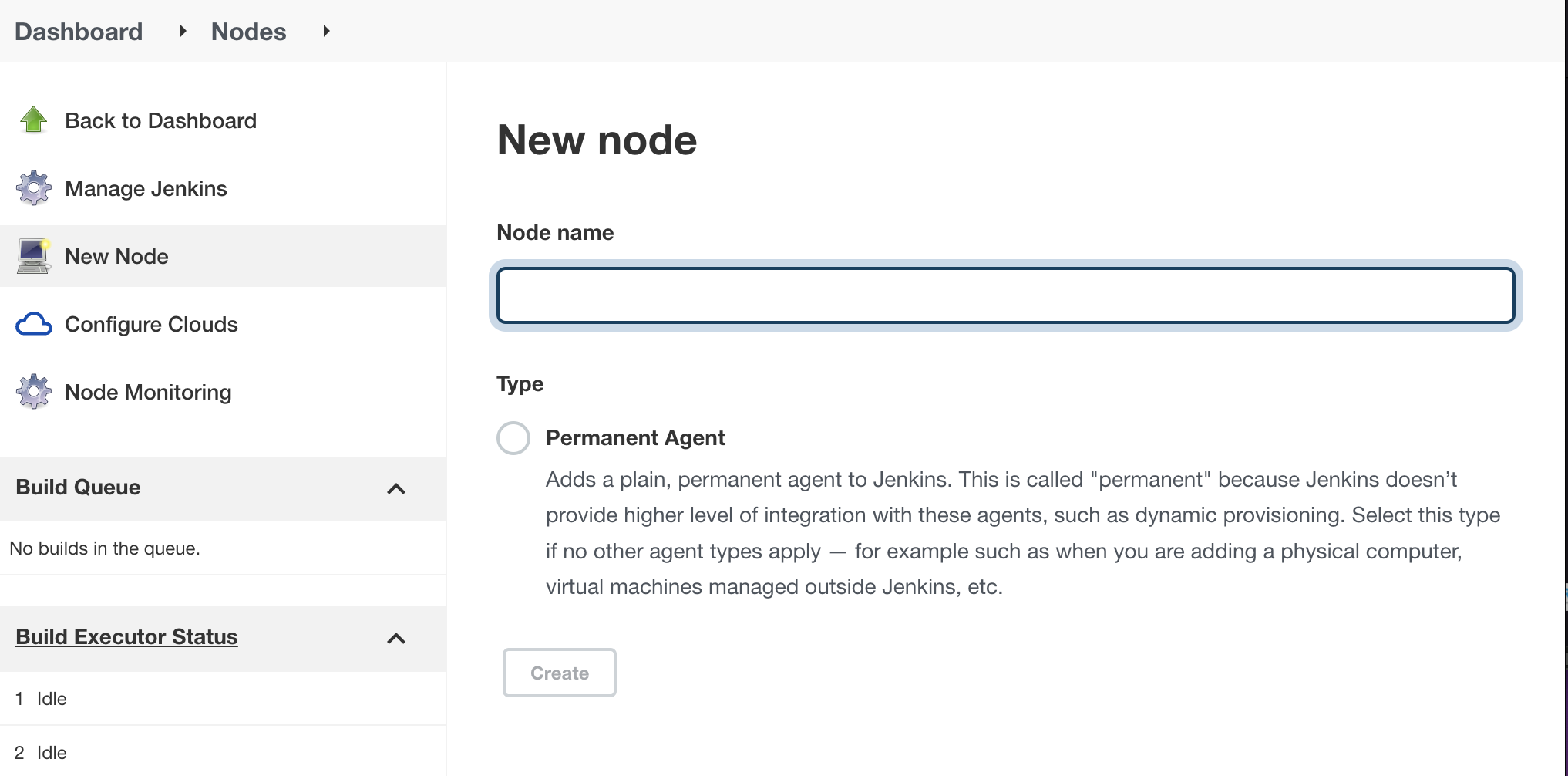The height and width of the screenshot is (776, 1568).
Task: Click executor 2 marked Idle
Action: pyautogui.click(x=51, y=751)
